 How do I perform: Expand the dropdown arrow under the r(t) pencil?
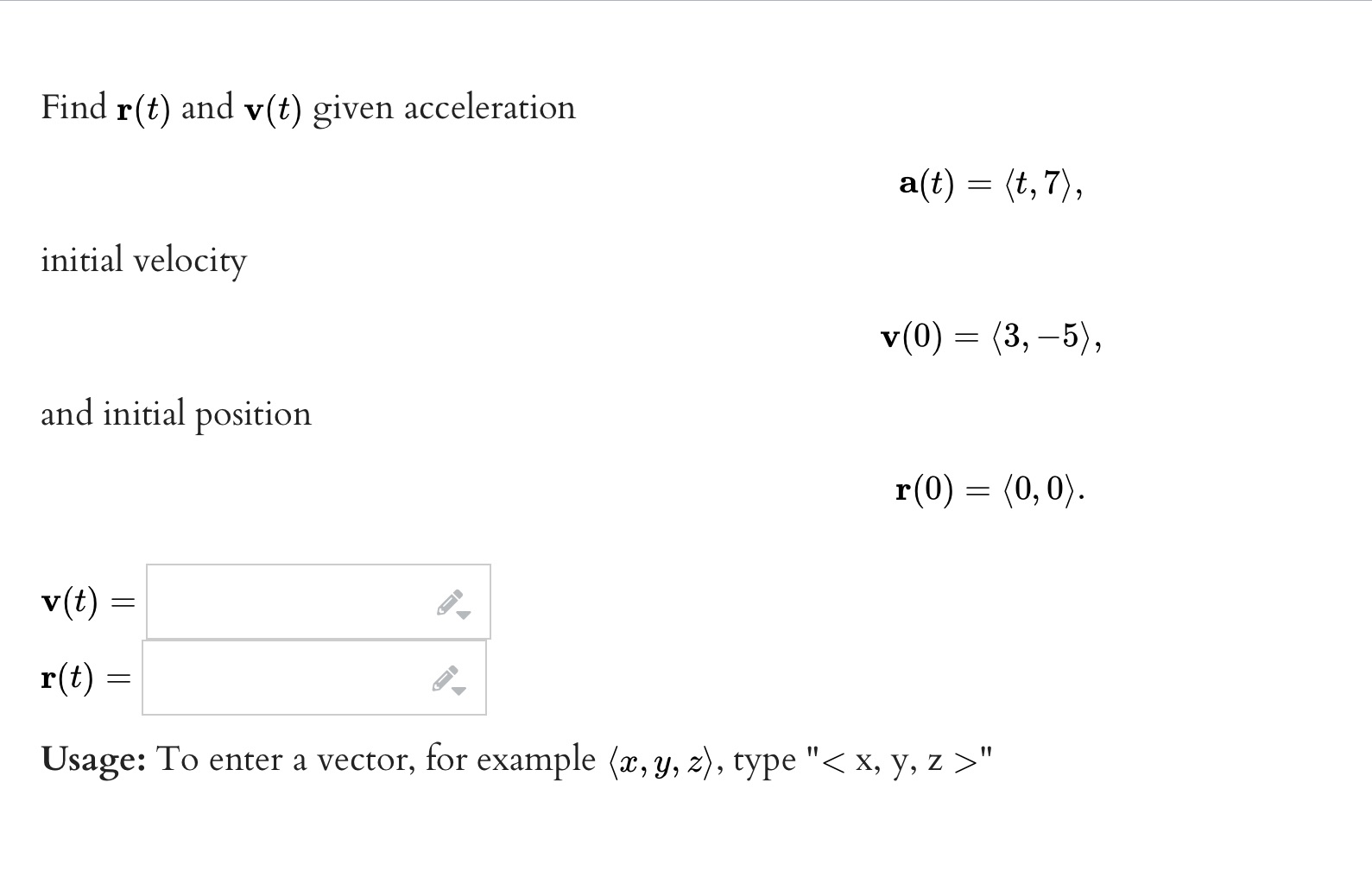coord(458,691)
